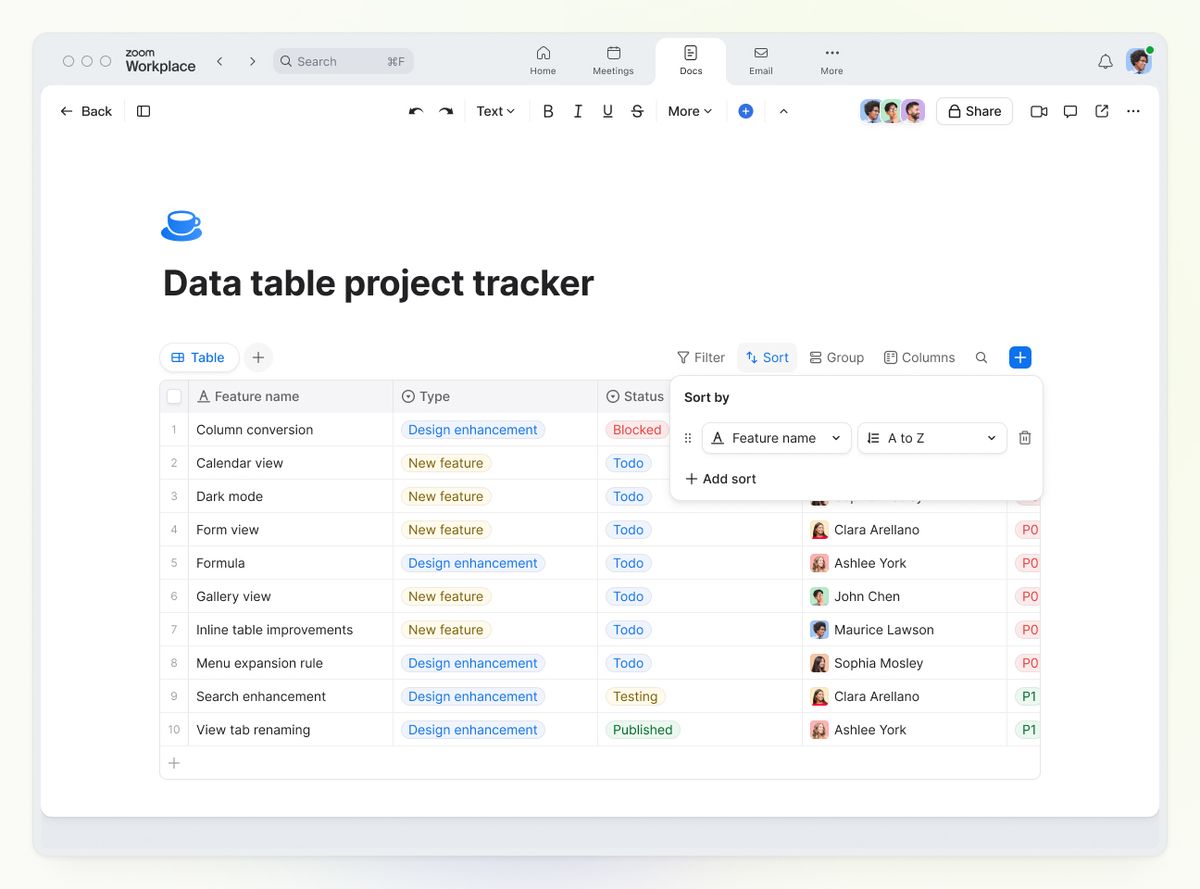Toggle the sidebar panel icon next to Back

[143, 111]
